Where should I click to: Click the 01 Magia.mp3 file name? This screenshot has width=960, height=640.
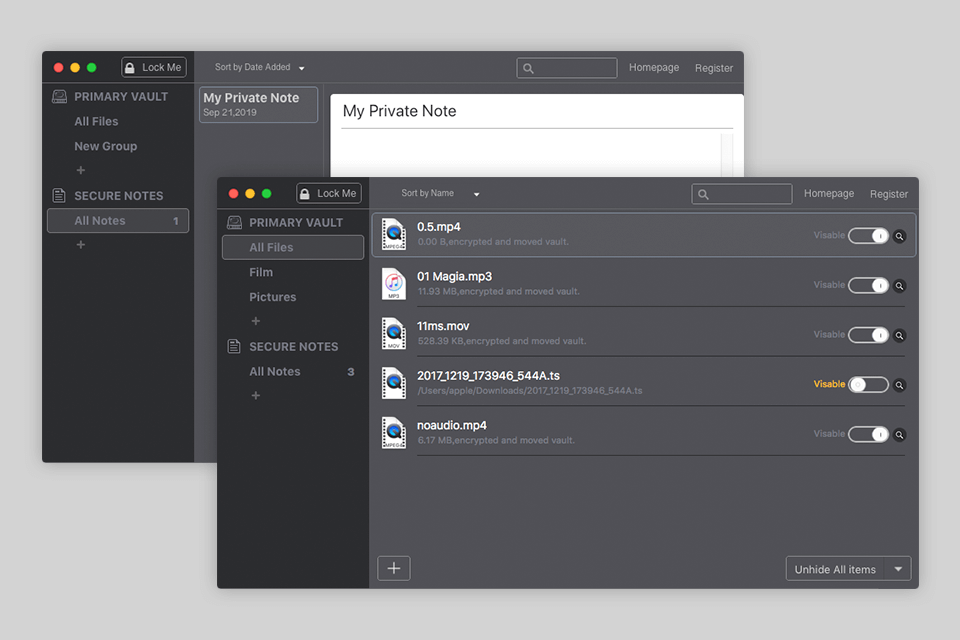[x=454, y=276]
